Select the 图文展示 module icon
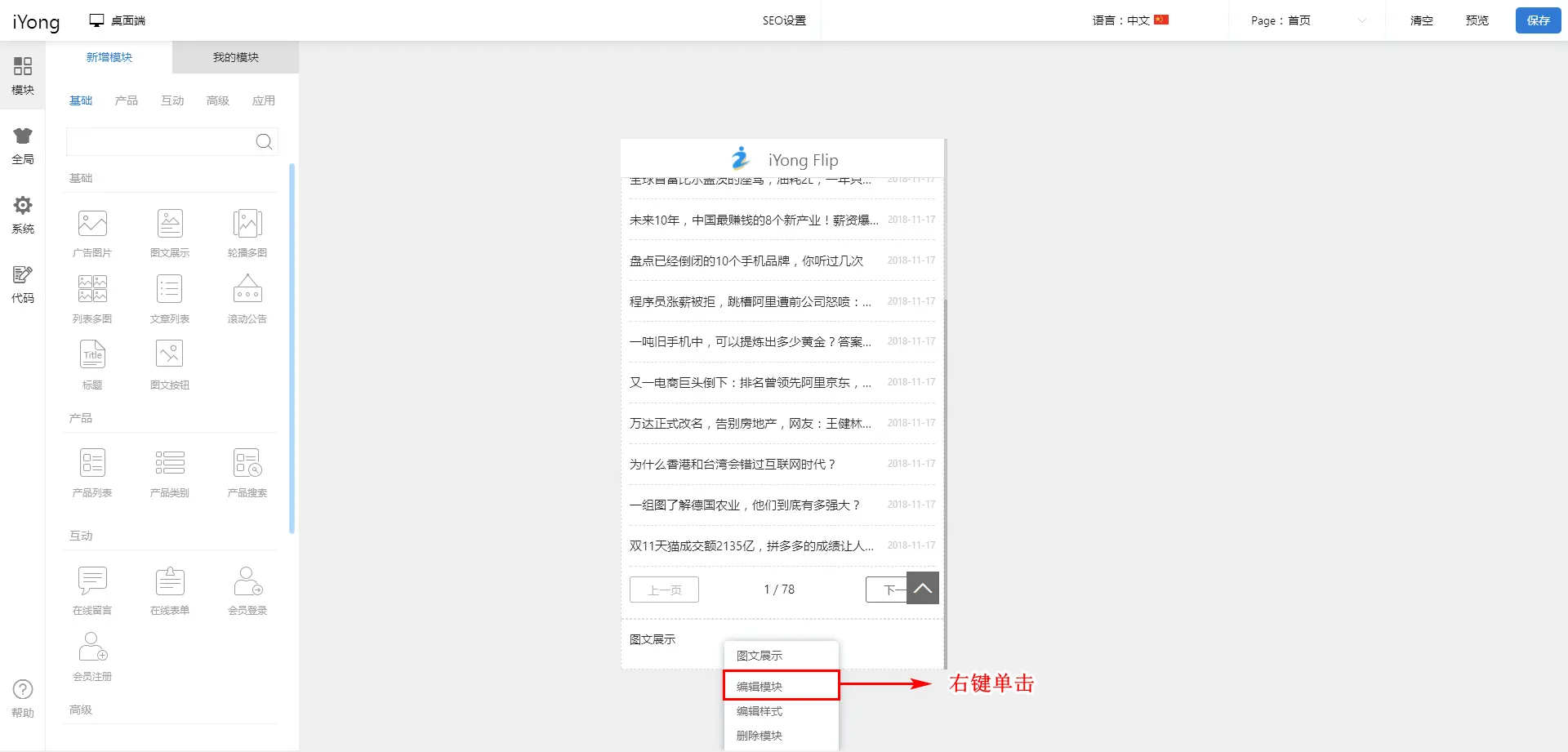1568x752 pixels. [x=170, y=224]
